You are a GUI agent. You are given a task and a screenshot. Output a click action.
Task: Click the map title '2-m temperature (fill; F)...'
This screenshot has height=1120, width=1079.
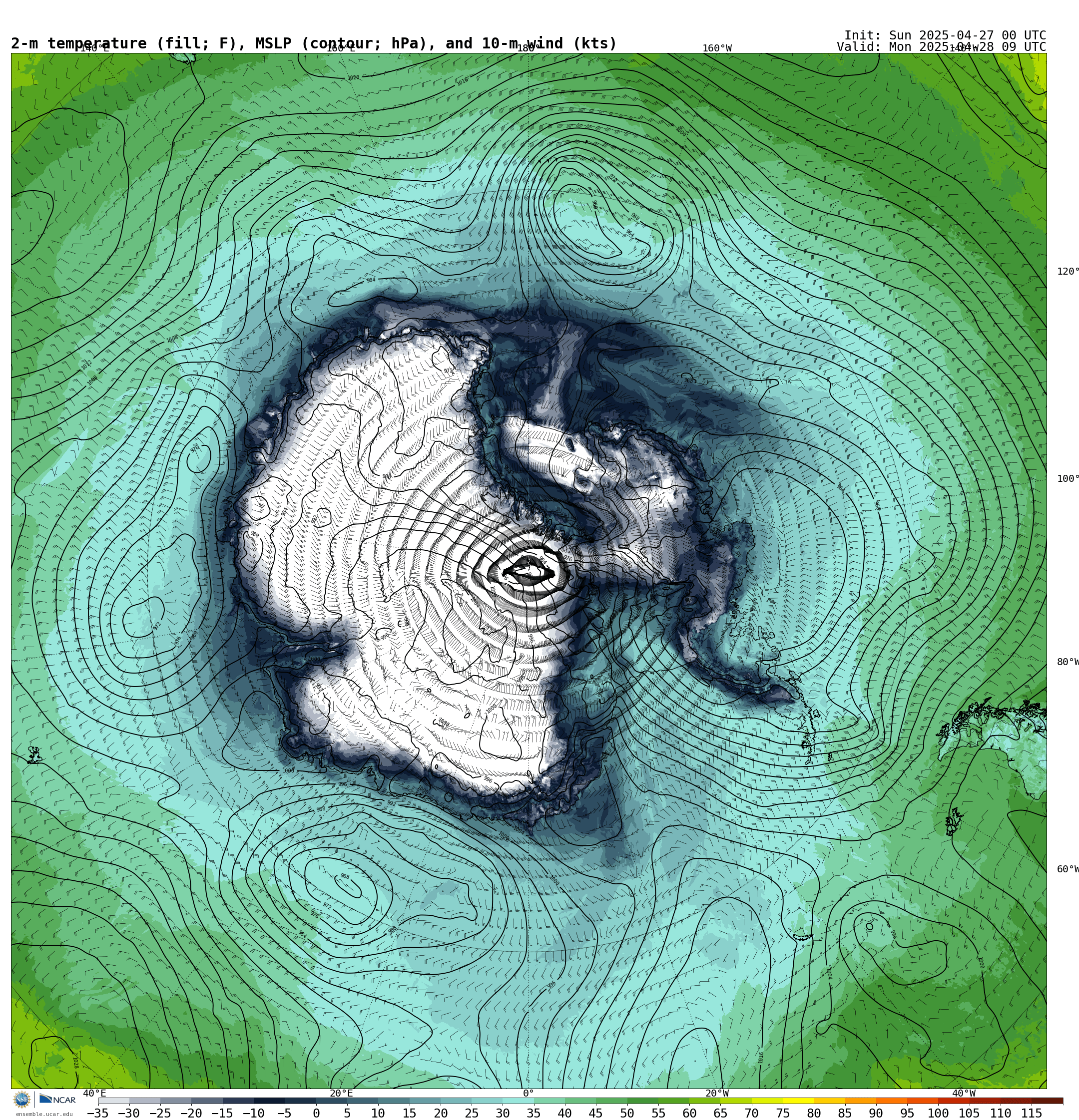[x=314, y=43]
